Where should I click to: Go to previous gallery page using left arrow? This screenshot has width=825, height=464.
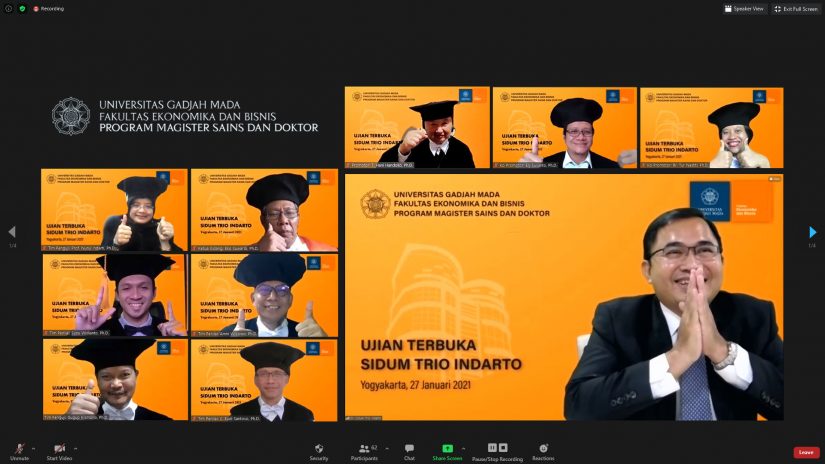click(12, 232)
